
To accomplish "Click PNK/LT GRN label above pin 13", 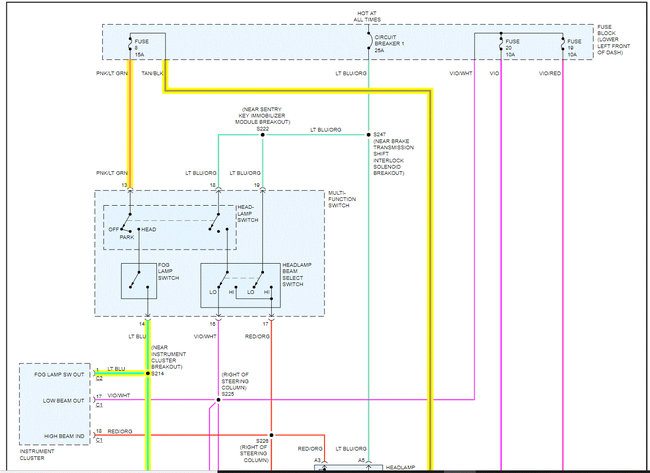I will 112,173.
